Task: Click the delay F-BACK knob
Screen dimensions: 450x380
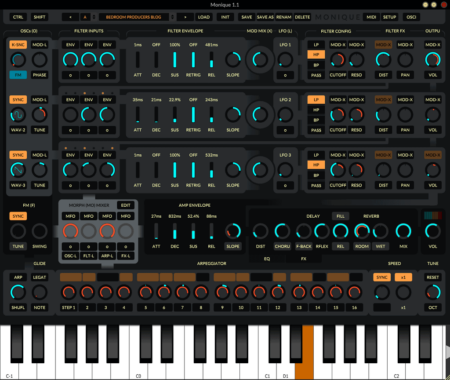Action: tap(304, 231)
